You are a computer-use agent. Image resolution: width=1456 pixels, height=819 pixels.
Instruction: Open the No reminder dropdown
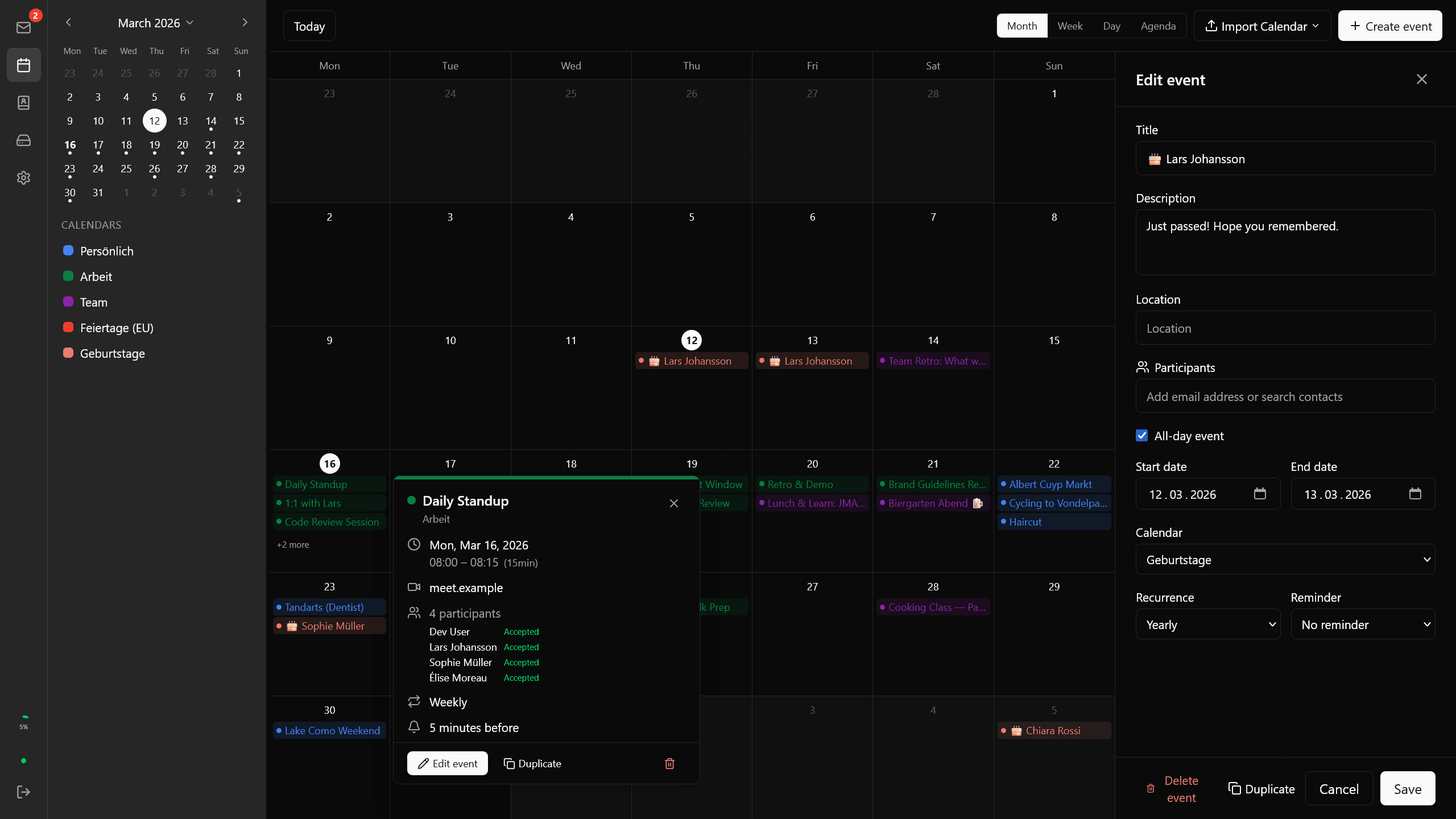tap(1363, 624)
